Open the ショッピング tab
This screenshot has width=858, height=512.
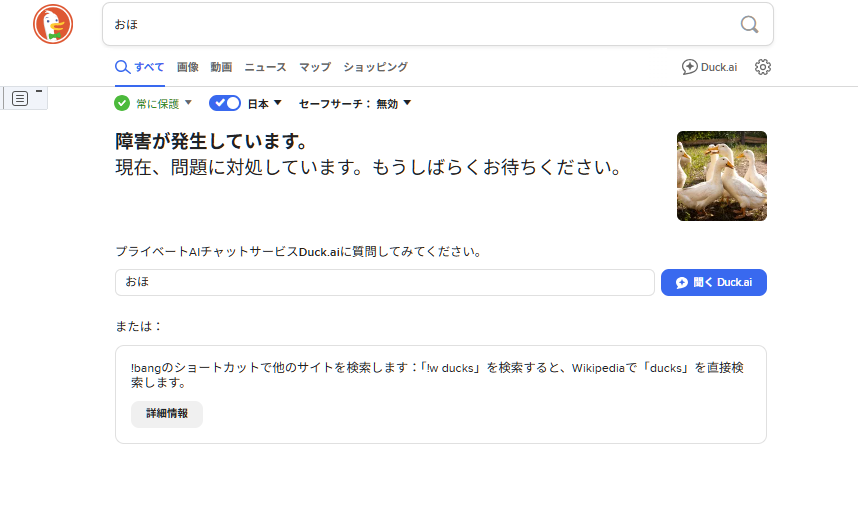[x=375, y=67]
